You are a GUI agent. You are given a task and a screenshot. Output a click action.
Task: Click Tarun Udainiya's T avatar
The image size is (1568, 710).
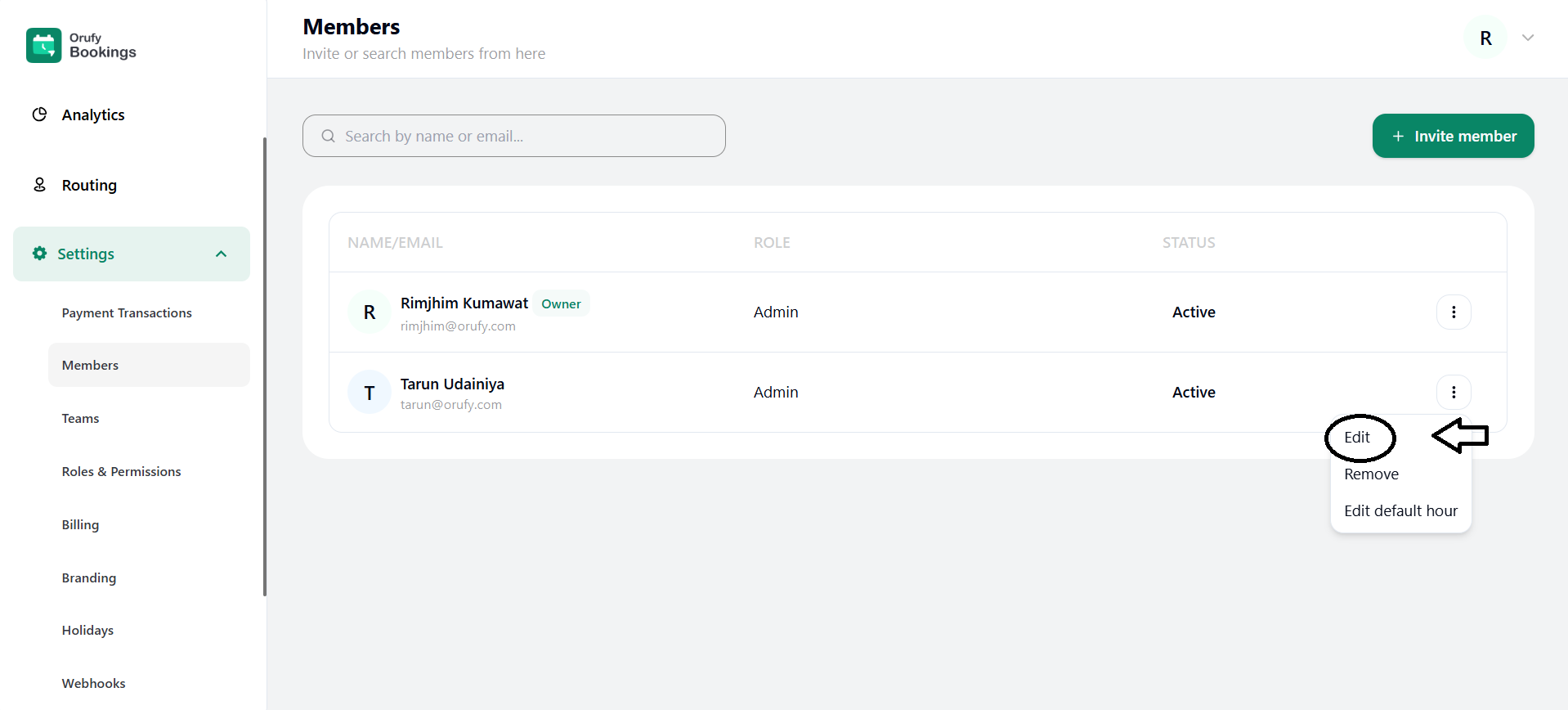pos(369,393)
